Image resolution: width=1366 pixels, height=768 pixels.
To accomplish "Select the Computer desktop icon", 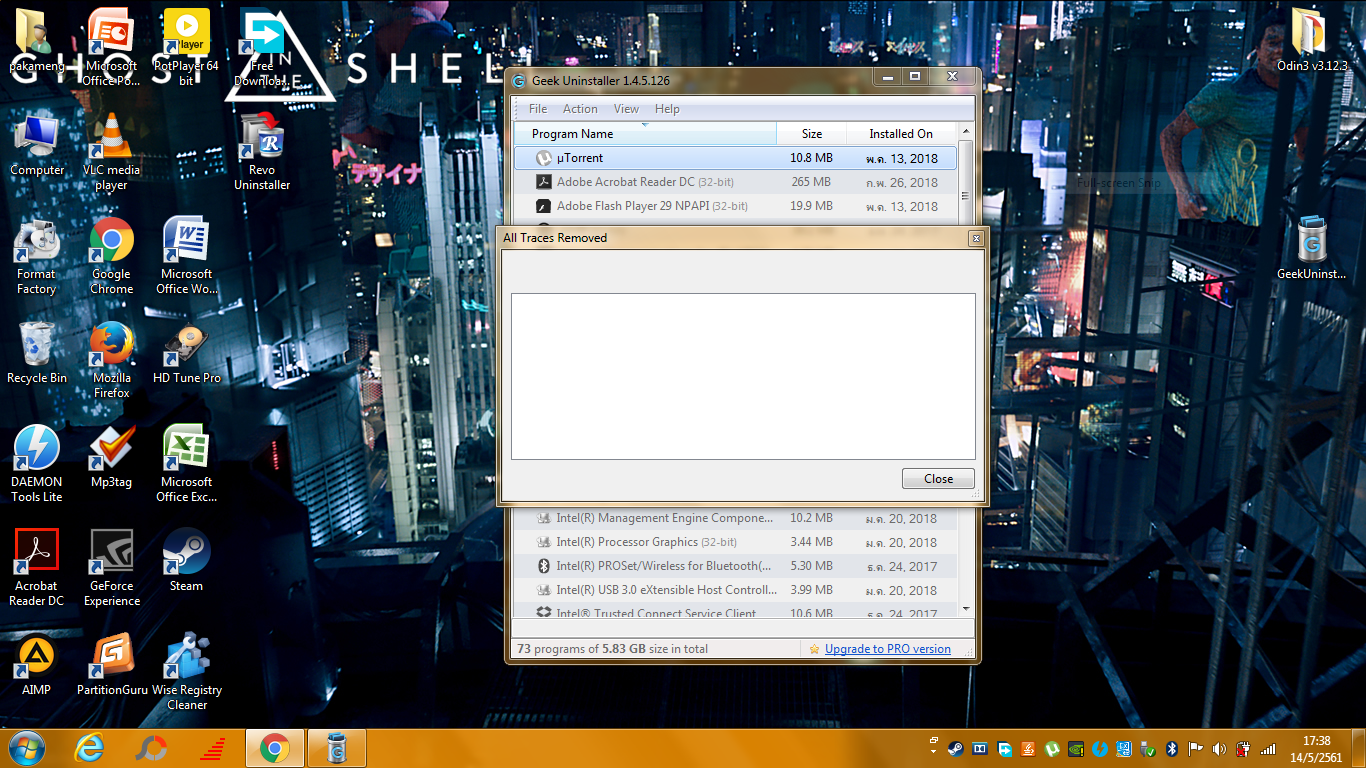I will [37, 146].
